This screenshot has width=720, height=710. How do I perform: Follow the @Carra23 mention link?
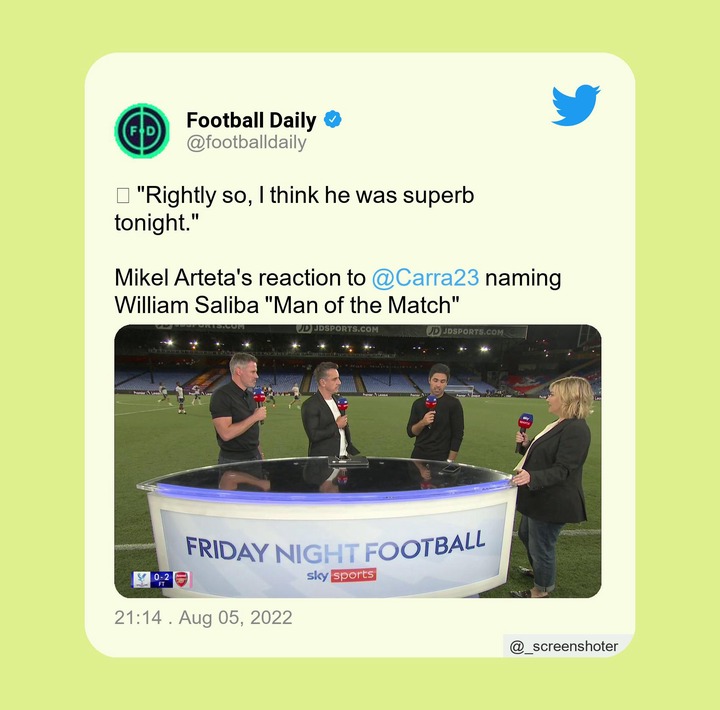pos(425,278)
